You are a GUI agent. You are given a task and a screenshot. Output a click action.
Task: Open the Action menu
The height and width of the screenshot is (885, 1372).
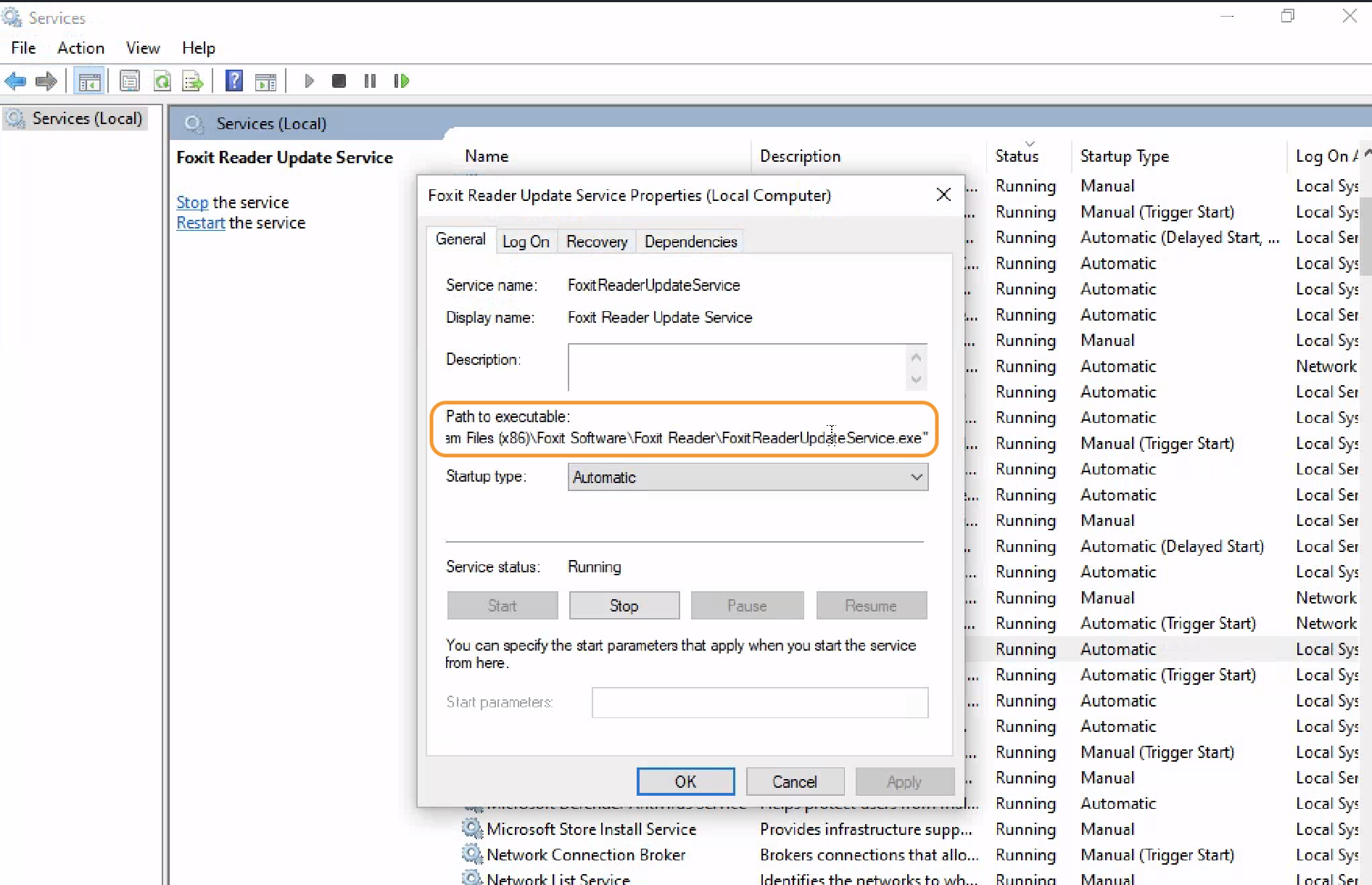[80, 48]
